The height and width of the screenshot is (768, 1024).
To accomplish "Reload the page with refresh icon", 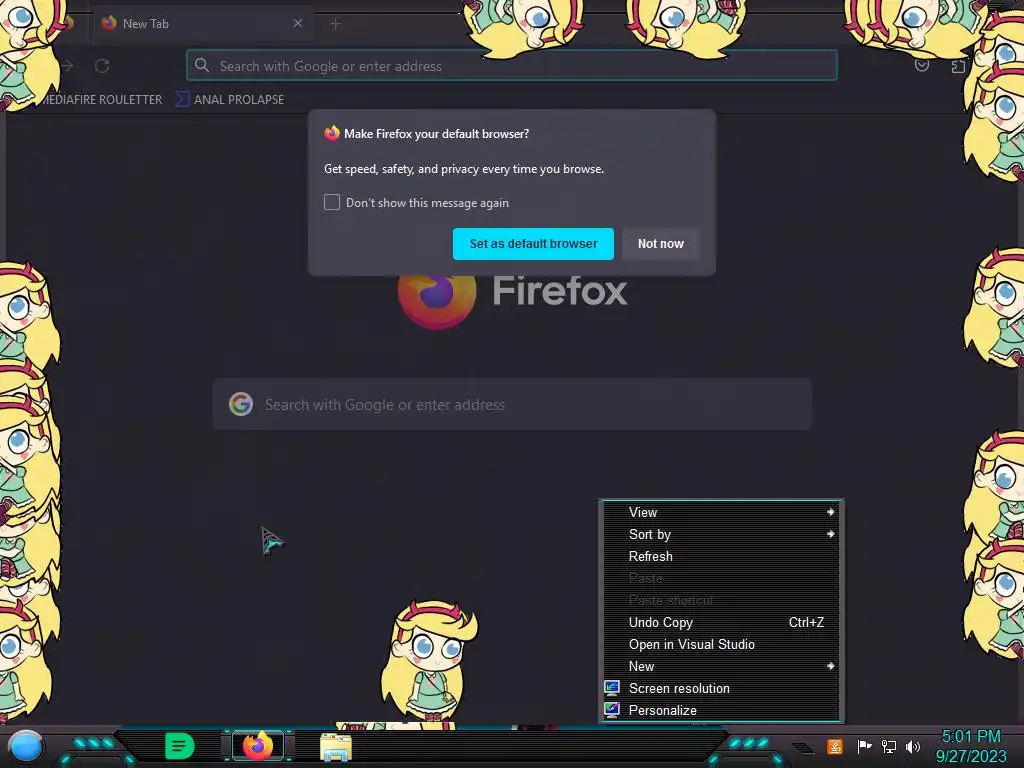I will click(102, 66).
